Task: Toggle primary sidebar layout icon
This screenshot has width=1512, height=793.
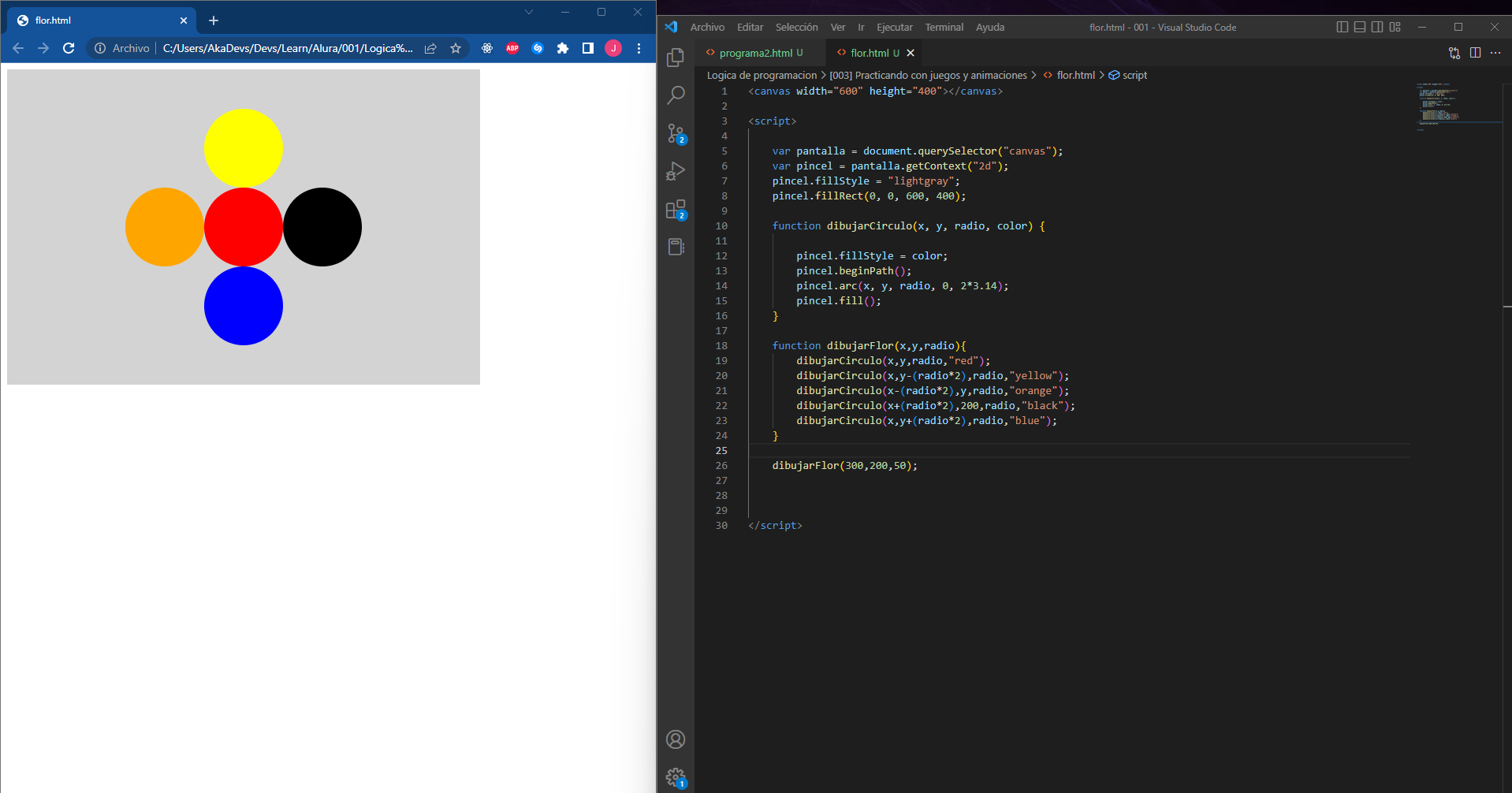Action: click(1343, 27)
